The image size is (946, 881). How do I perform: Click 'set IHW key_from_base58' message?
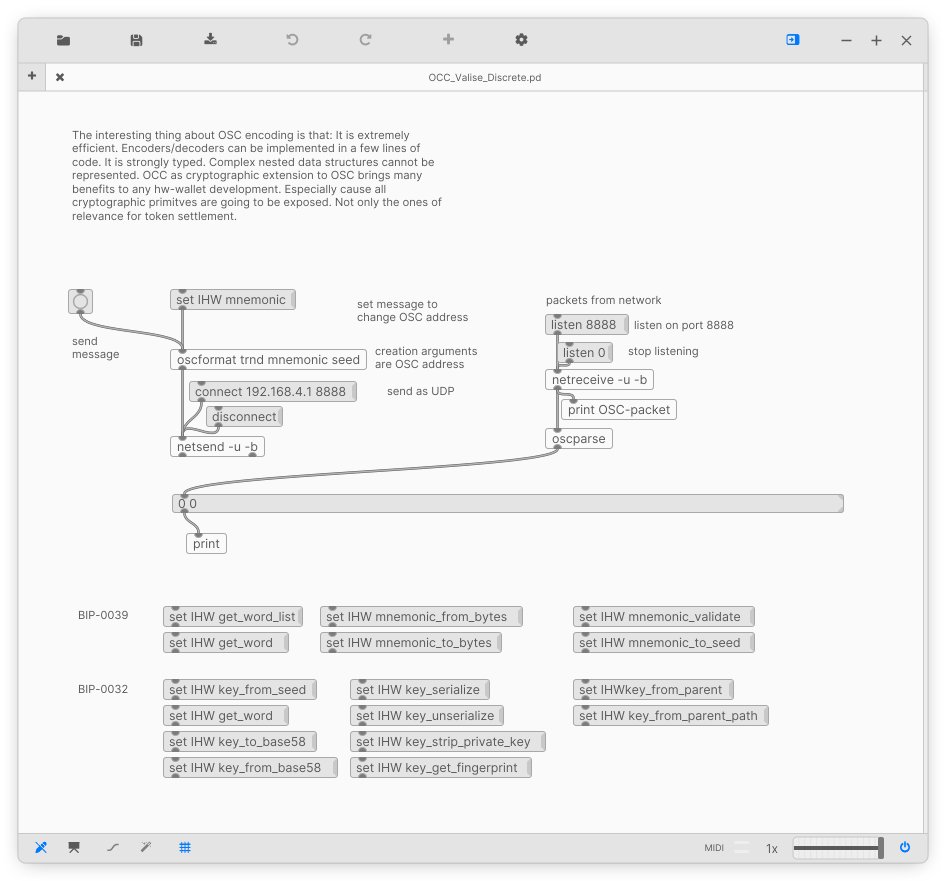coord(250,768)
